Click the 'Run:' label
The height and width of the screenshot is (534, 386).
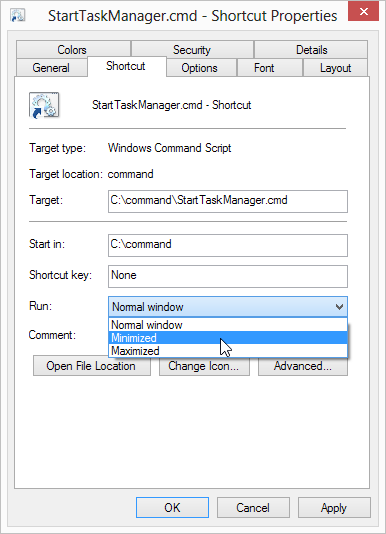pyautogui.click(x=41, y=306)
